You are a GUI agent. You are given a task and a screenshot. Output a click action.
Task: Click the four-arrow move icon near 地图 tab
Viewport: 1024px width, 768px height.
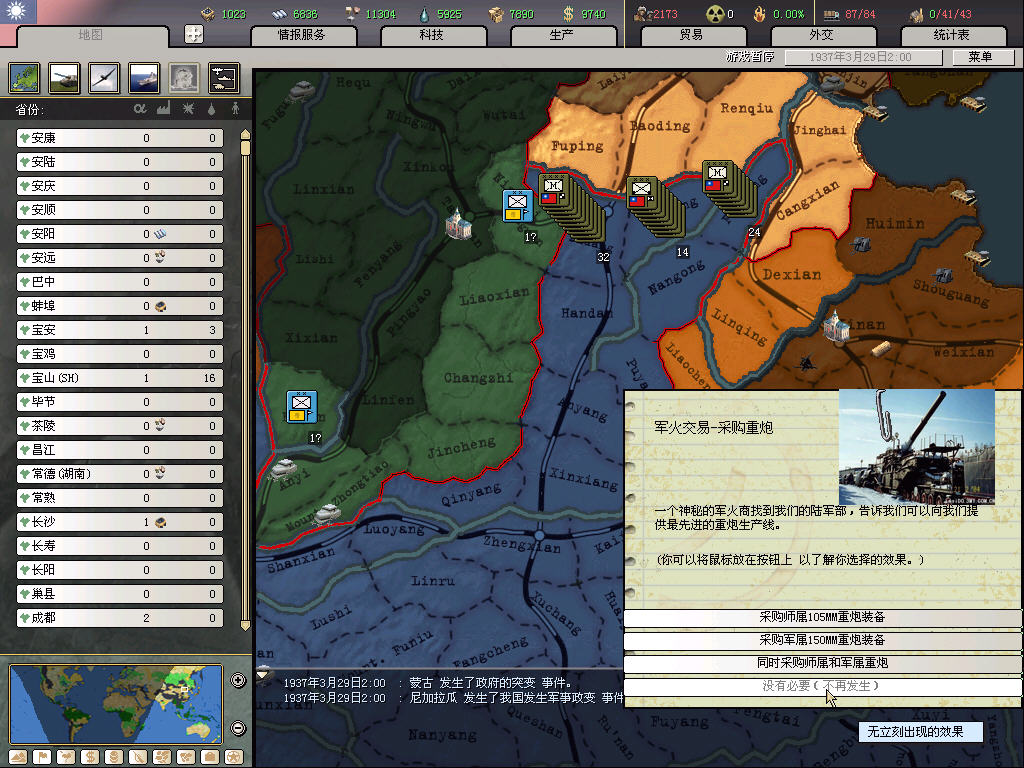click(x=194, y=34)
